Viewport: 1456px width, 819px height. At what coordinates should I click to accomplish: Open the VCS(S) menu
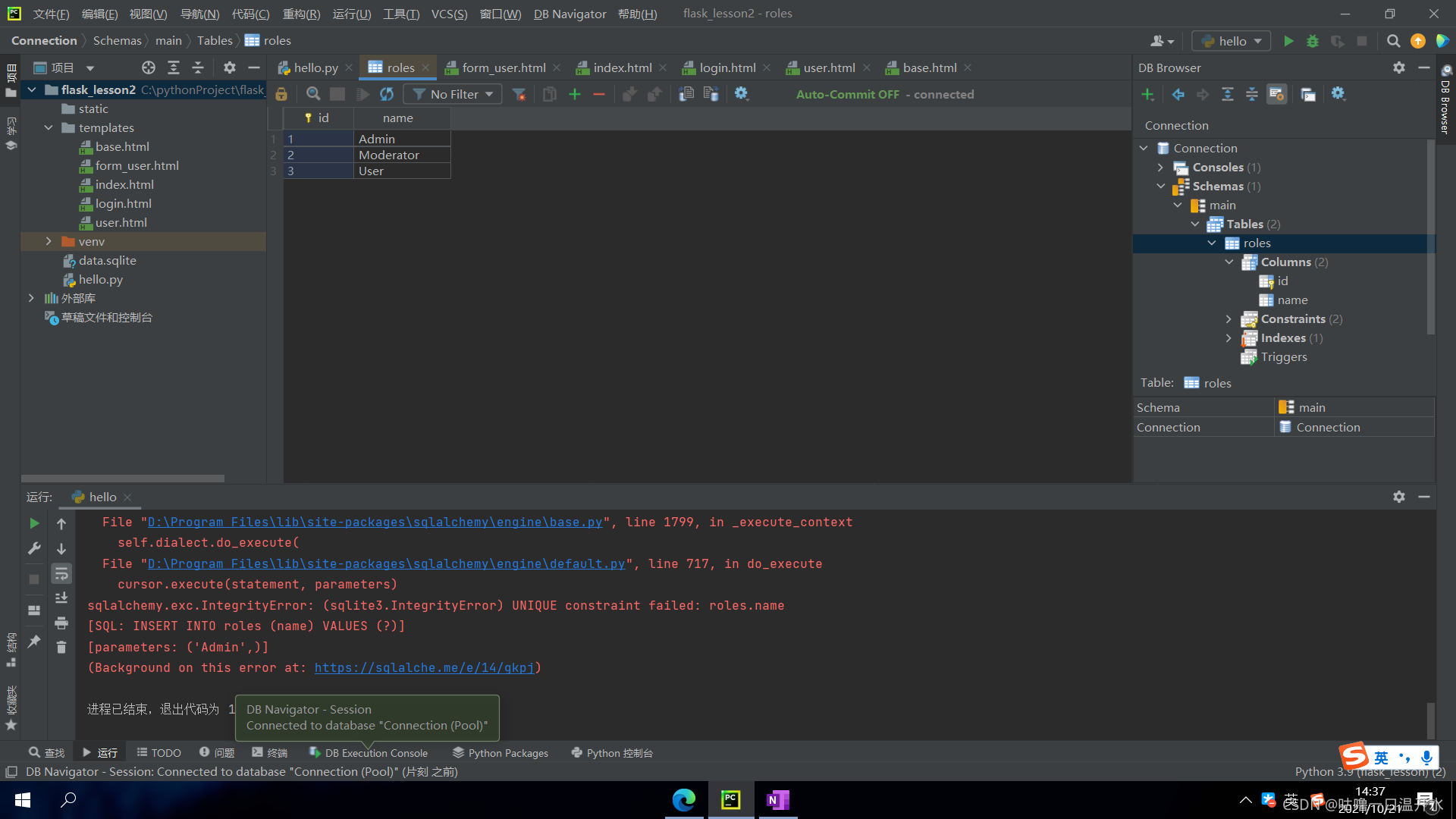449,14
